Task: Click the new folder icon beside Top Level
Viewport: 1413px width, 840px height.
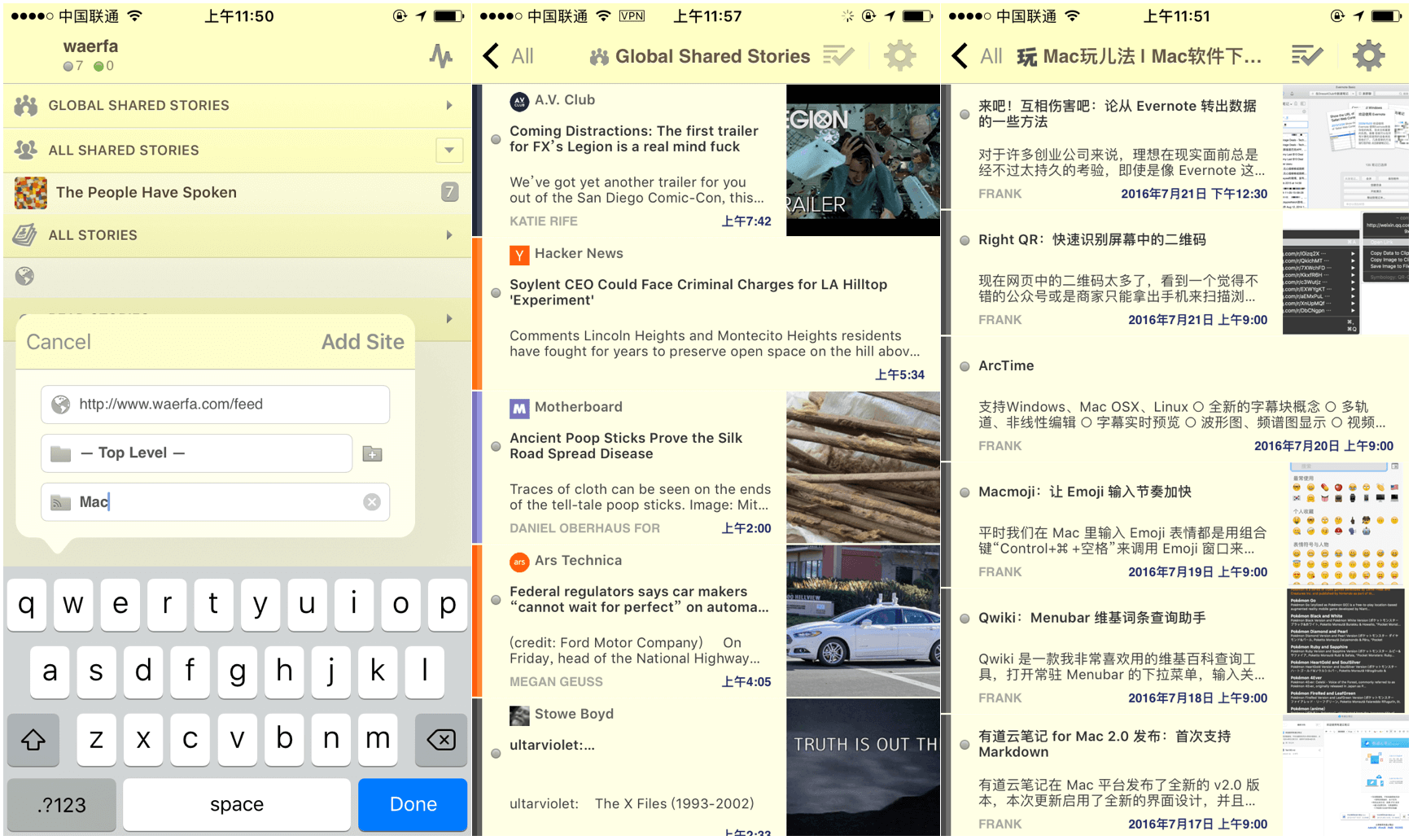Action: pos(372,453)
